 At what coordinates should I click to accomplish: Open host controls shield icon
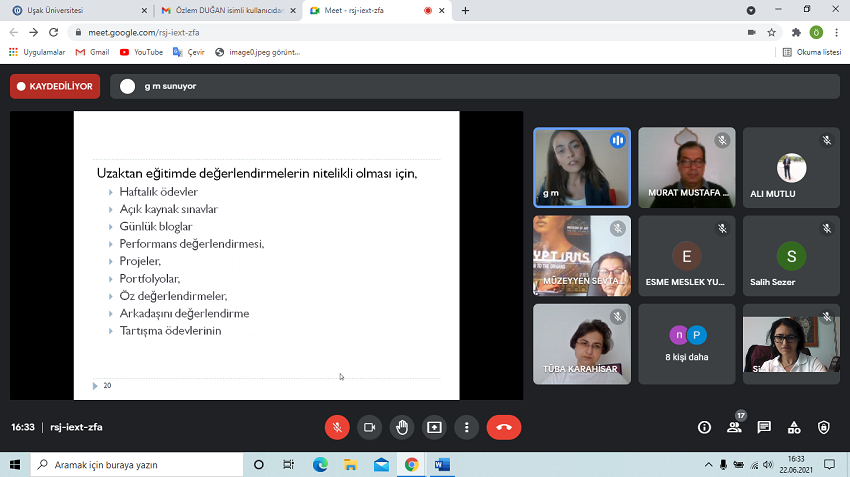[824, 427]
